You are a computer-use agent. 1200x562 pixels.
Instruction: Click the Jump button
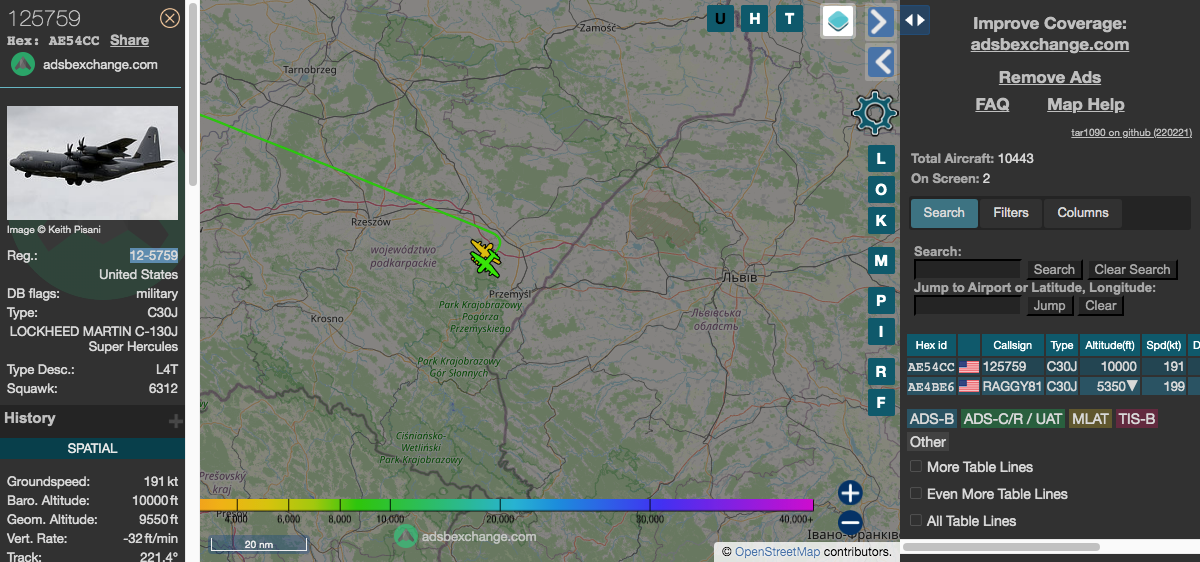pos(1049,306)
